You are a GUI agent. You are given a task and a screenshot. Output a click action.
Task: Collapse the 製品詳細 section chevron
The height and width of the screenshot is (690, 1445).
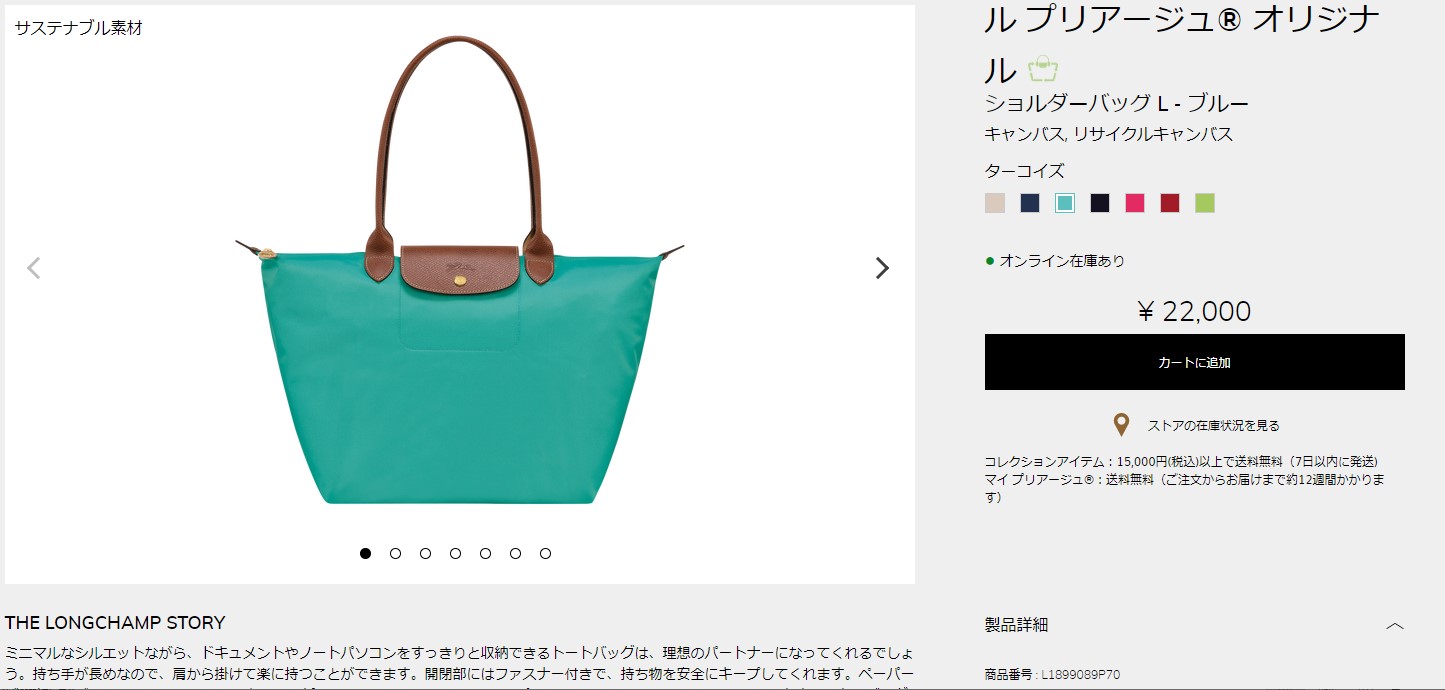(x=1395, y=626)
